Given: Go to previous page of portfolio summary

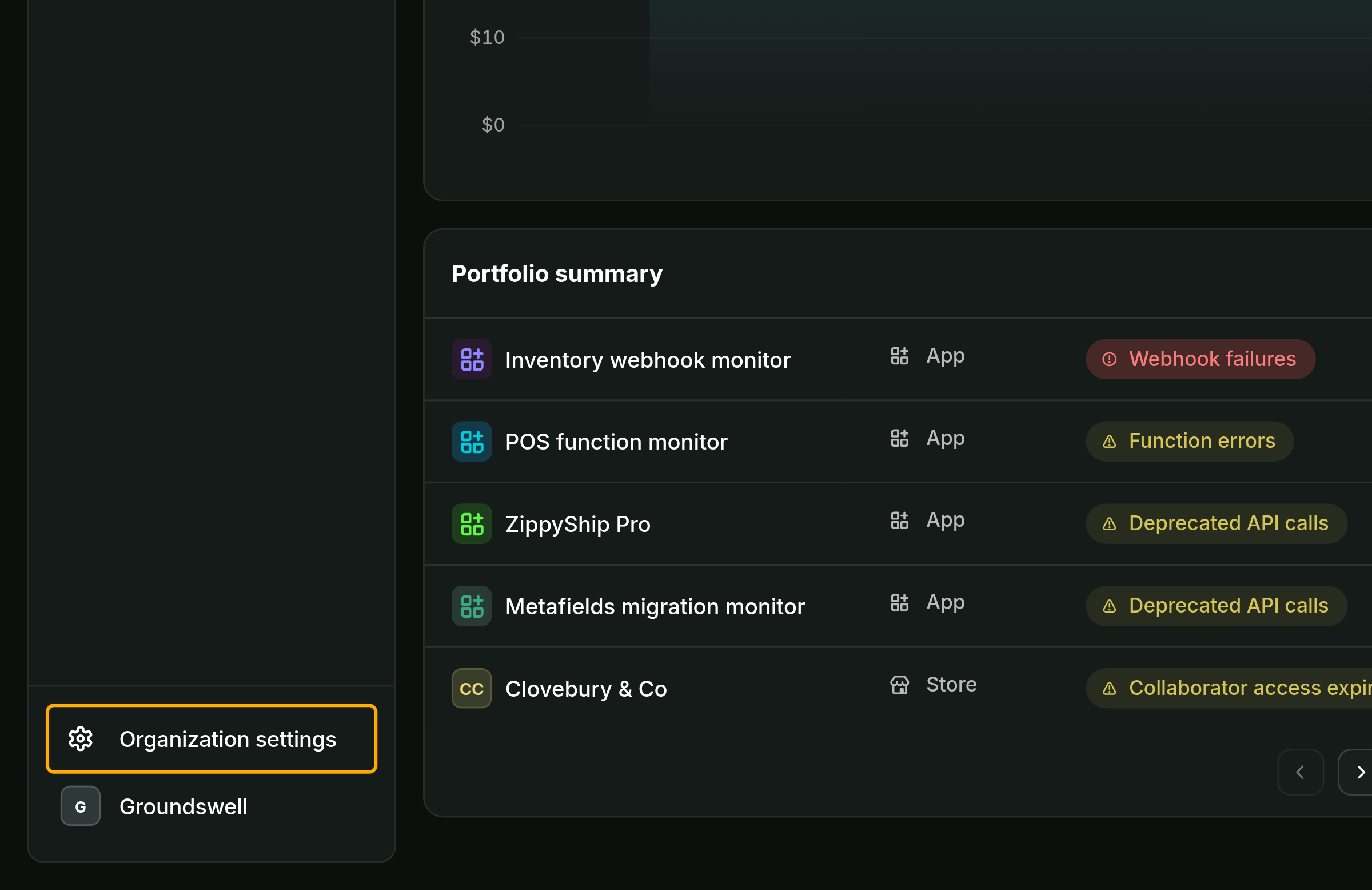Looking at the screenshot, I should (1301, 773).
